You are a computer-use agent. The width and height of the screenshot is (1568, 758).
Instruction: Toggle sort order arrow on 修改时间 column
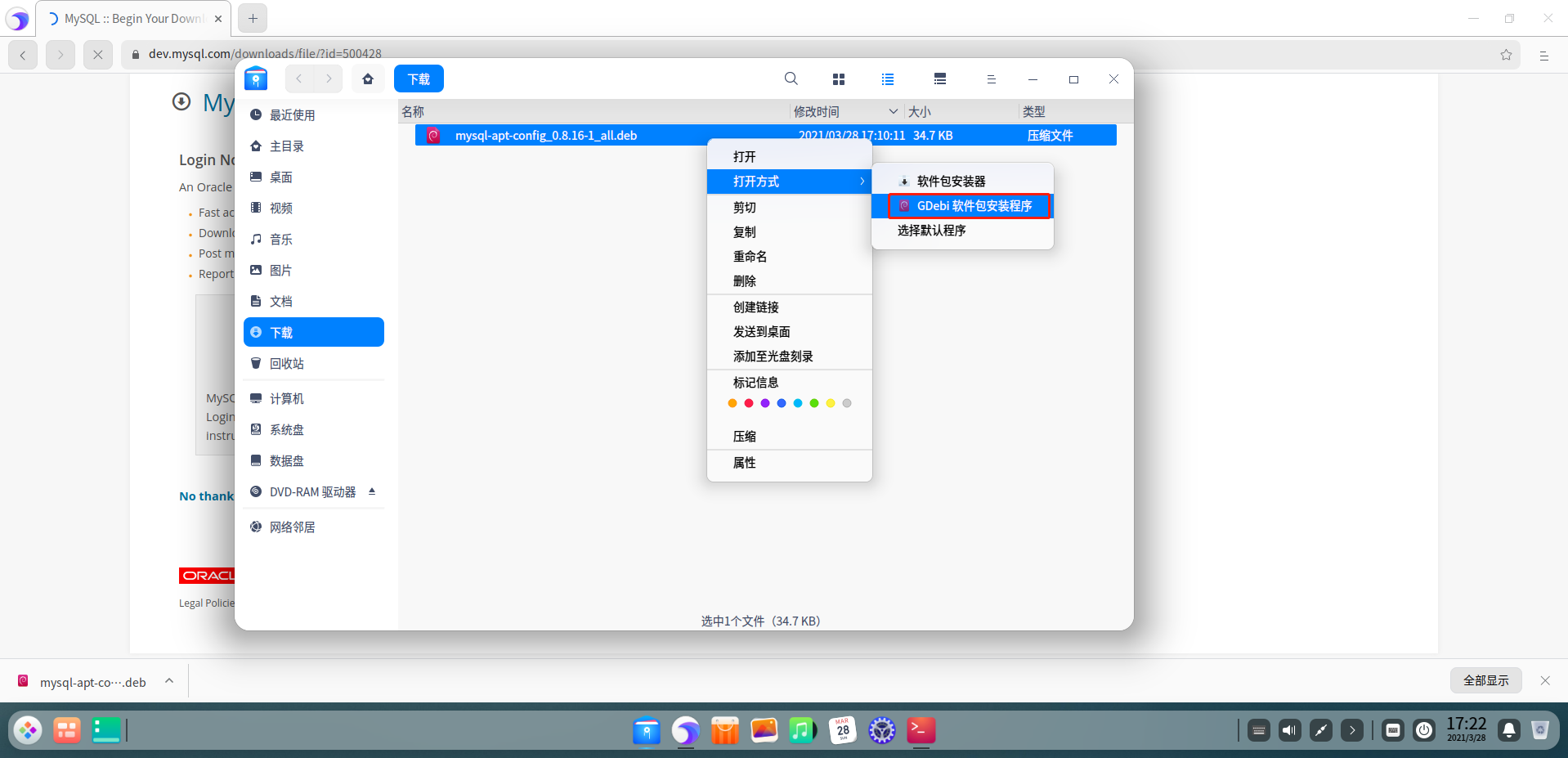click(894, 112)
